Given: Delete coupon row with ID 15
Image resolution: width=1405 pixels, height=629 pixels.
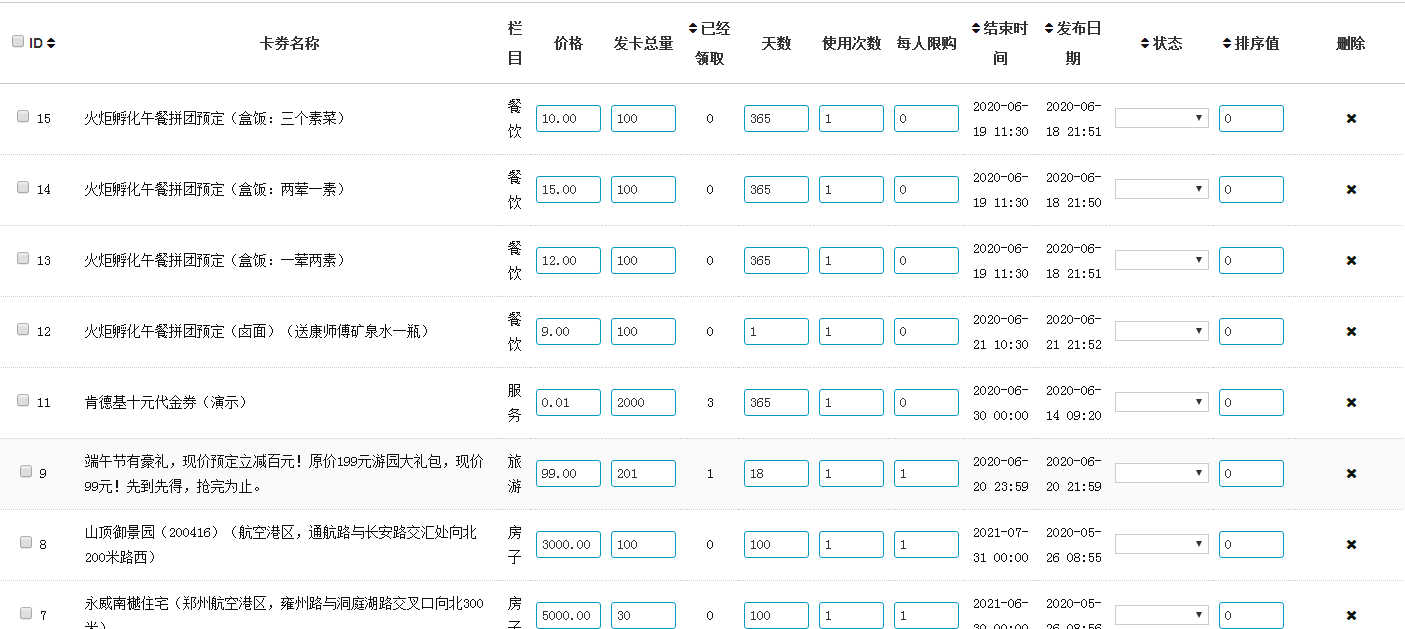Looking at the screenshot, I should (x=1351, y=119).
